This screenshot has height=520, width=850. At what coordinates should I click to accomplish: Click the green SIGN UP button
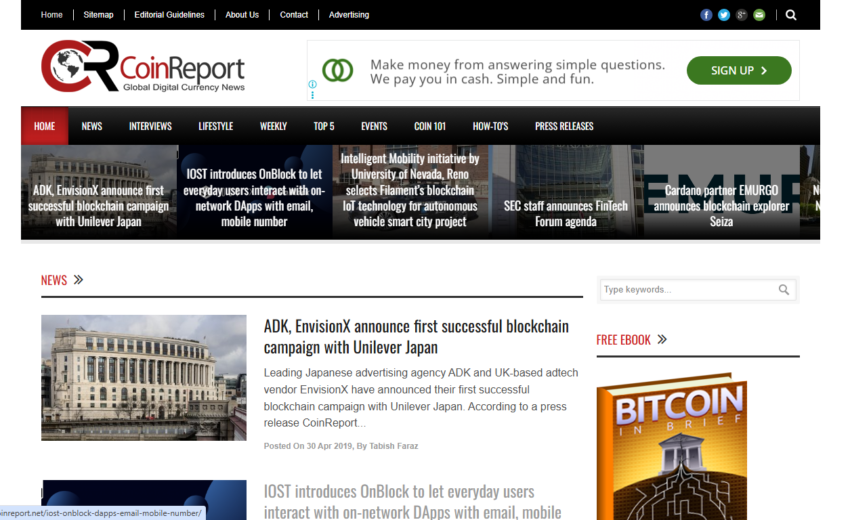tap(739, 70)
